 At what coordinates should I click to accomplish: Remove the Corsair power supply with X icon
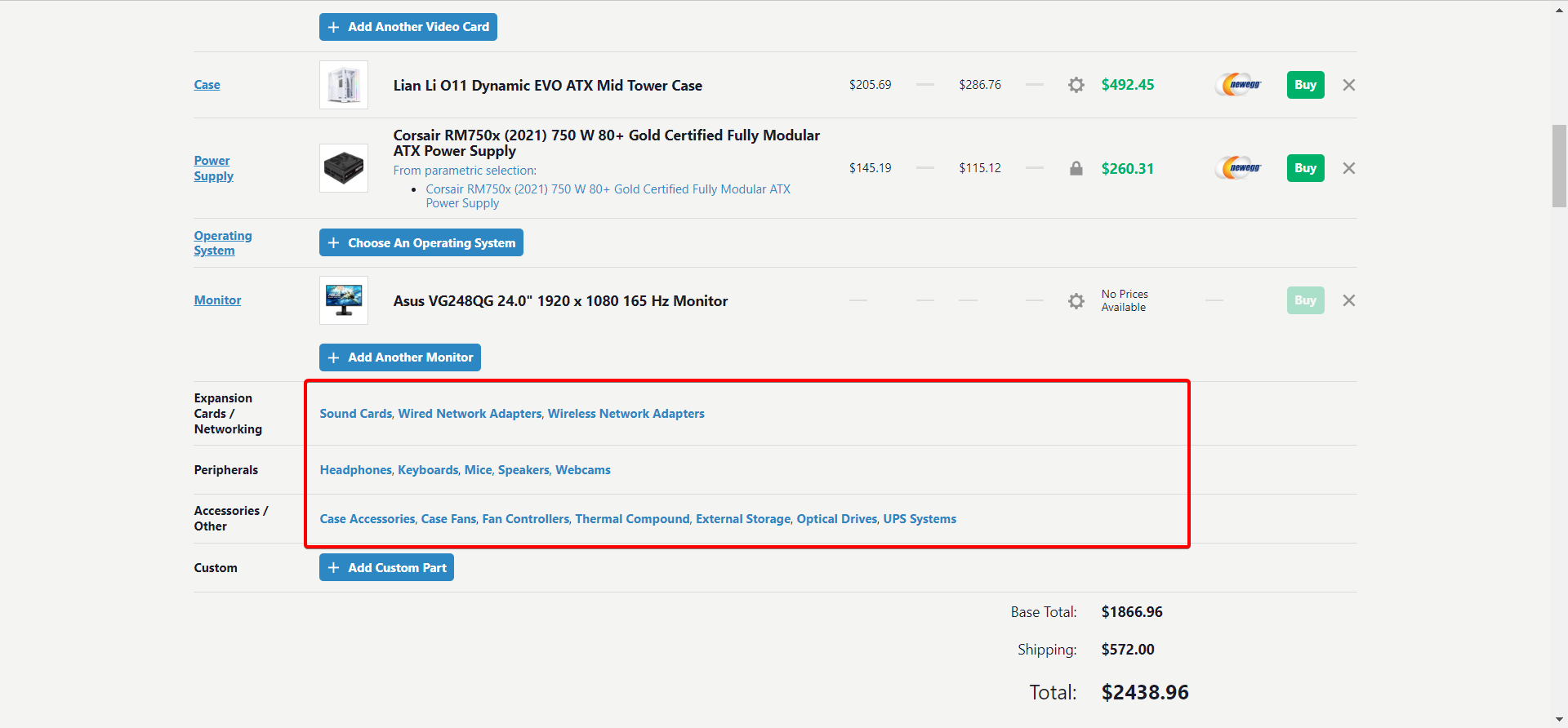click(1349, 168)
